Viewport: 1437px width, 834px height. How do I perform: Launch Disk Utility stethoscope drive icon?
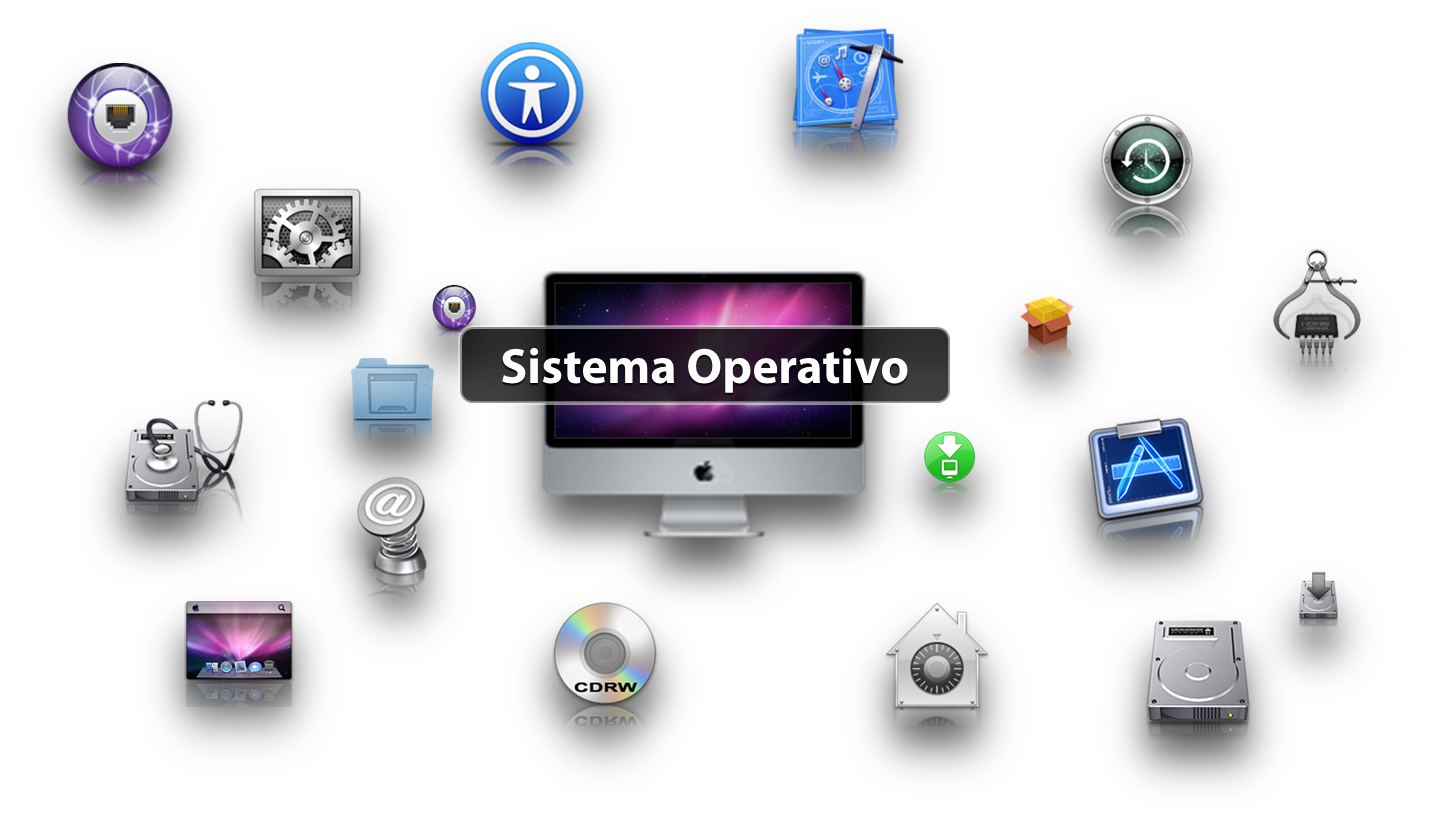pos(185,453)
